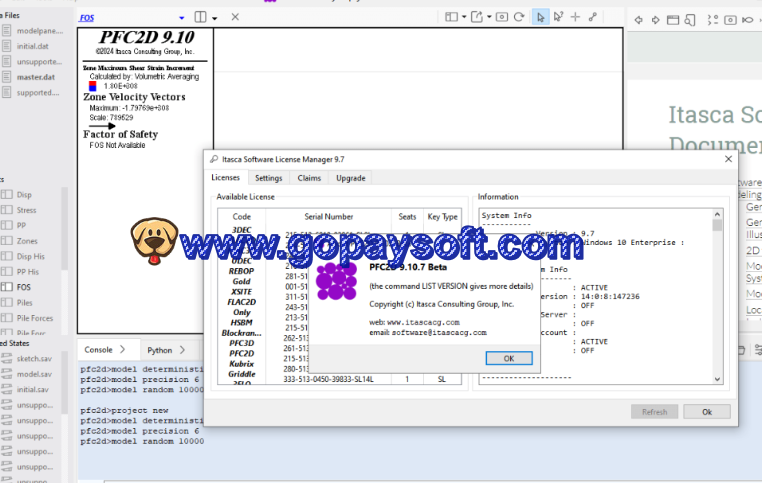Click the export plot icon

pos(477,17)
